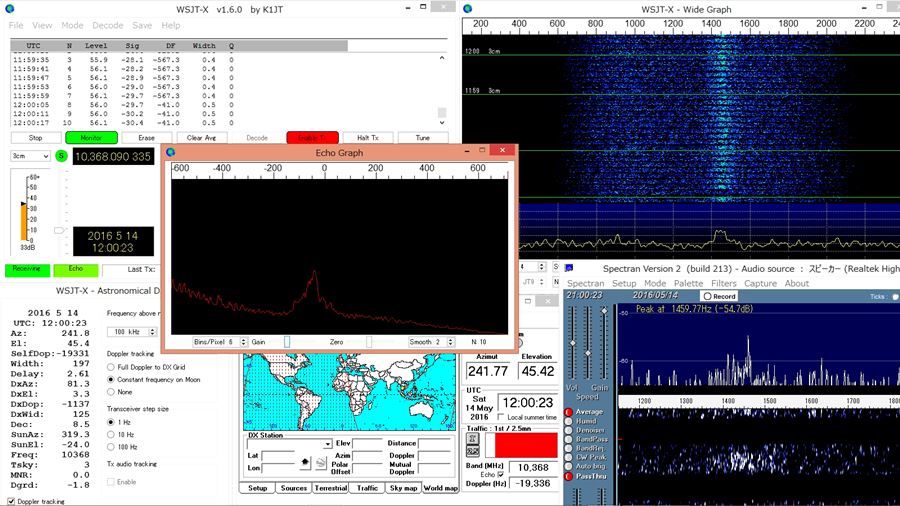Toggle the Echo checkbox below Band MHz
900x506 pixels.
(501, 475)
